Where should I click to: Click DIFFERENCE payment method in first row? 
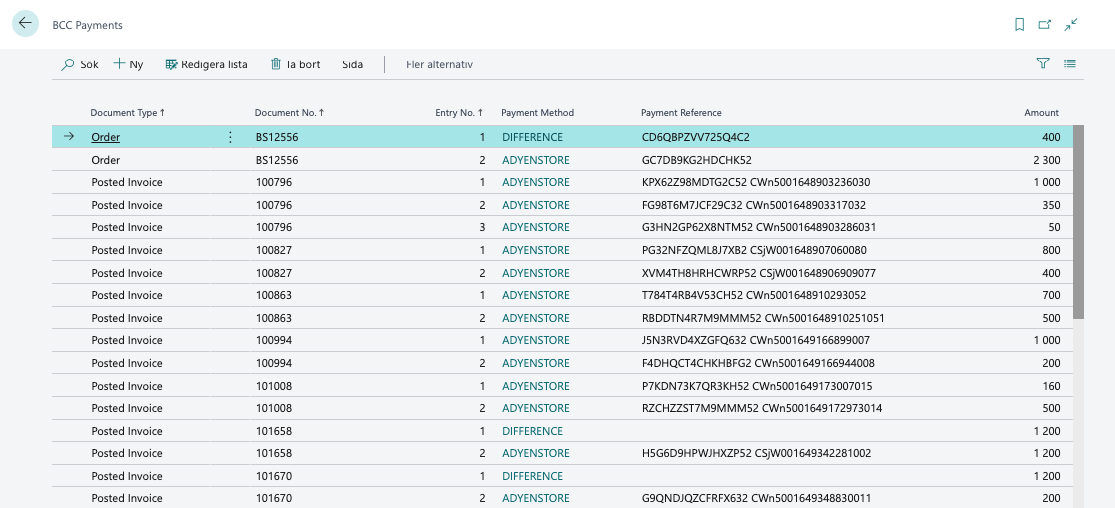tap(532, 137)
